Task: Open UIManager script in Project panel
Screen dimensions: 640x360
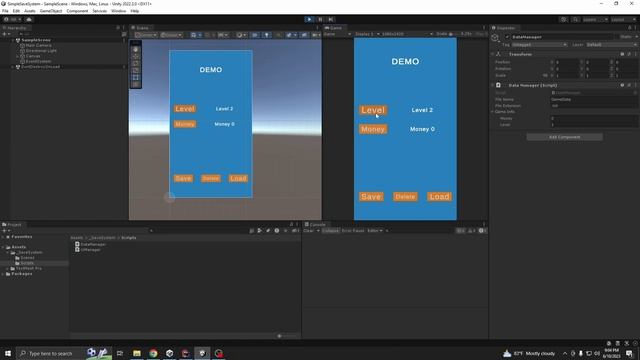Action: coord(88,249)
